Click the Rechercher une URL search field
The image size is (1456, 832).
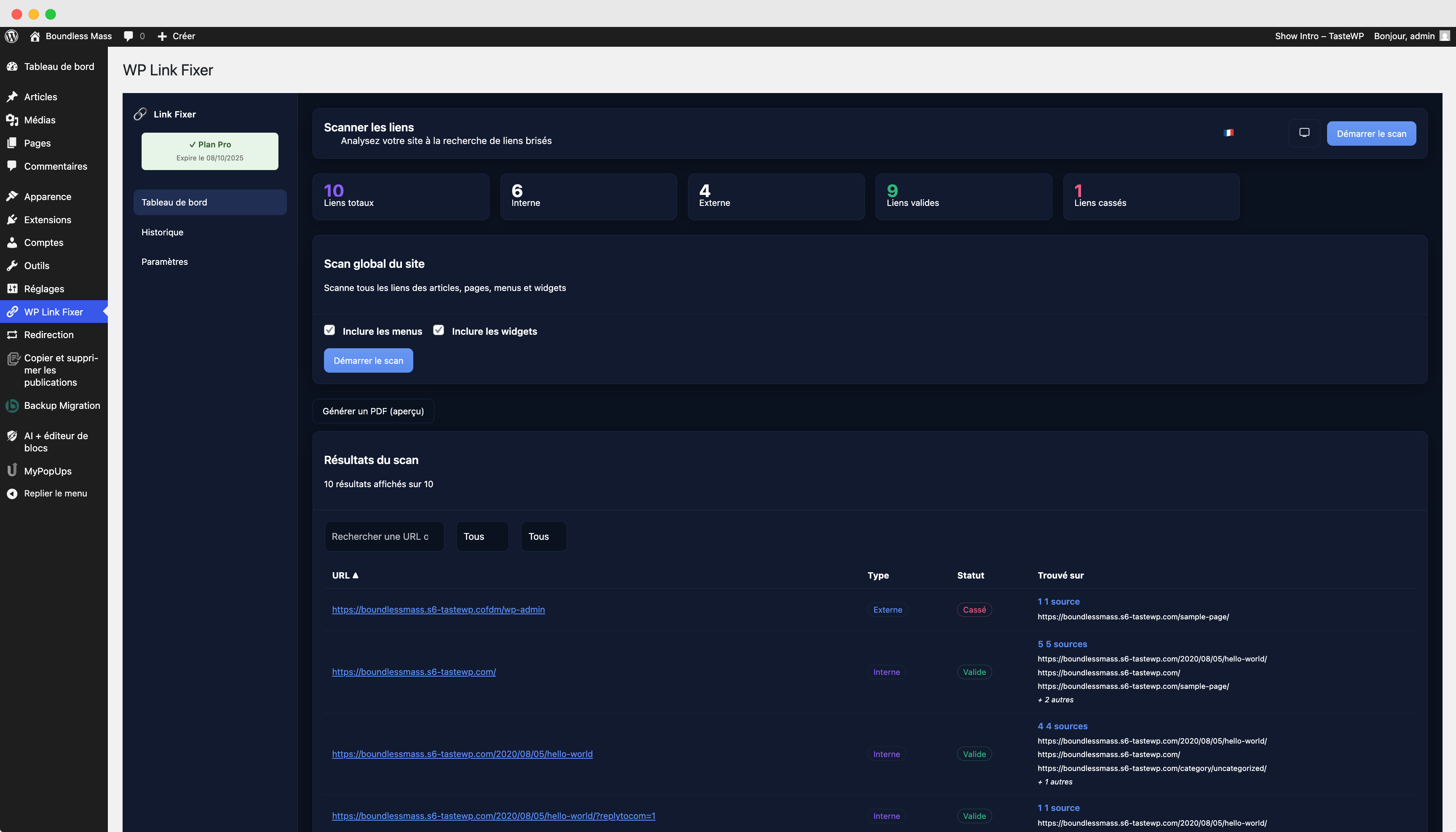tap(383, 536)
